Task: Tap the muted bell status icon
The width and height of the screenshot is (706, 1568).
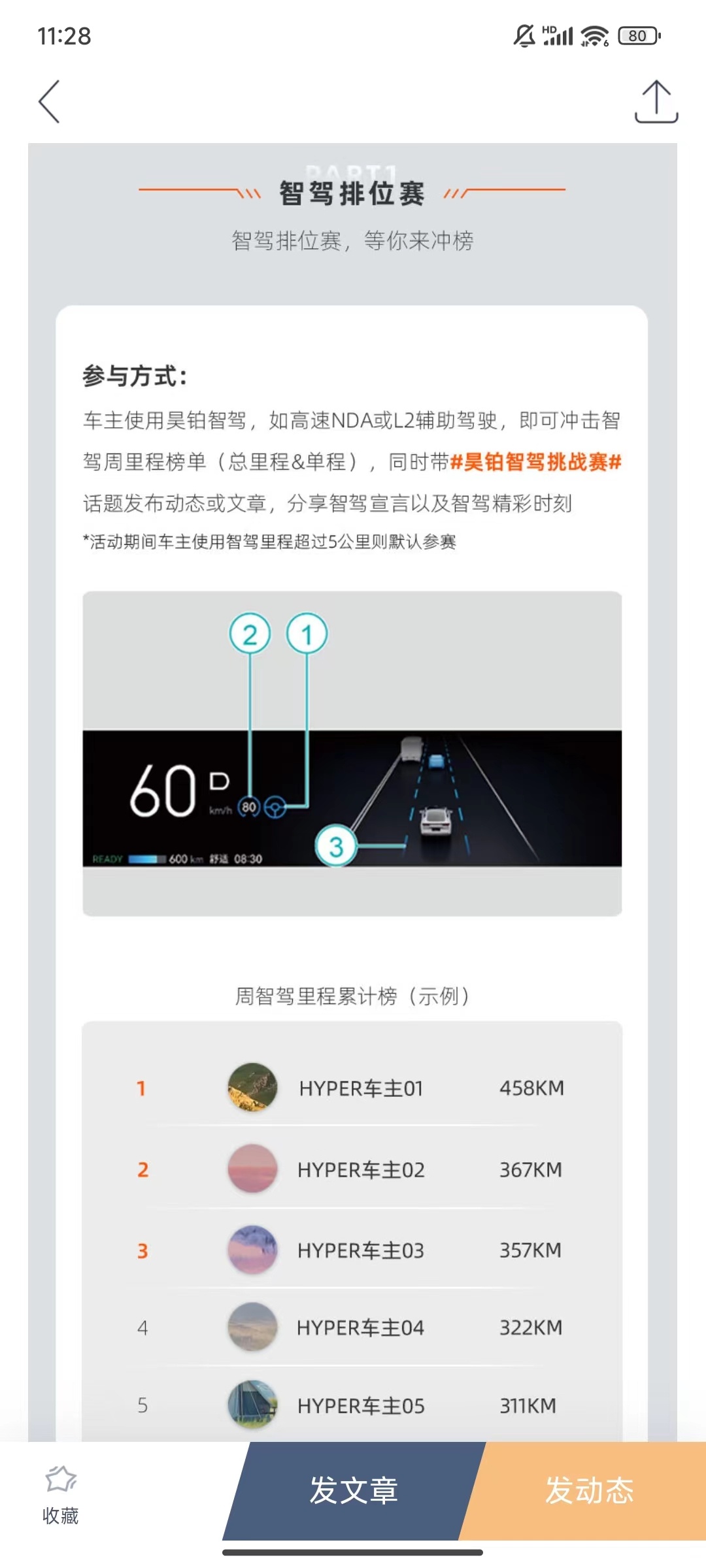Action: click(524, 36)
